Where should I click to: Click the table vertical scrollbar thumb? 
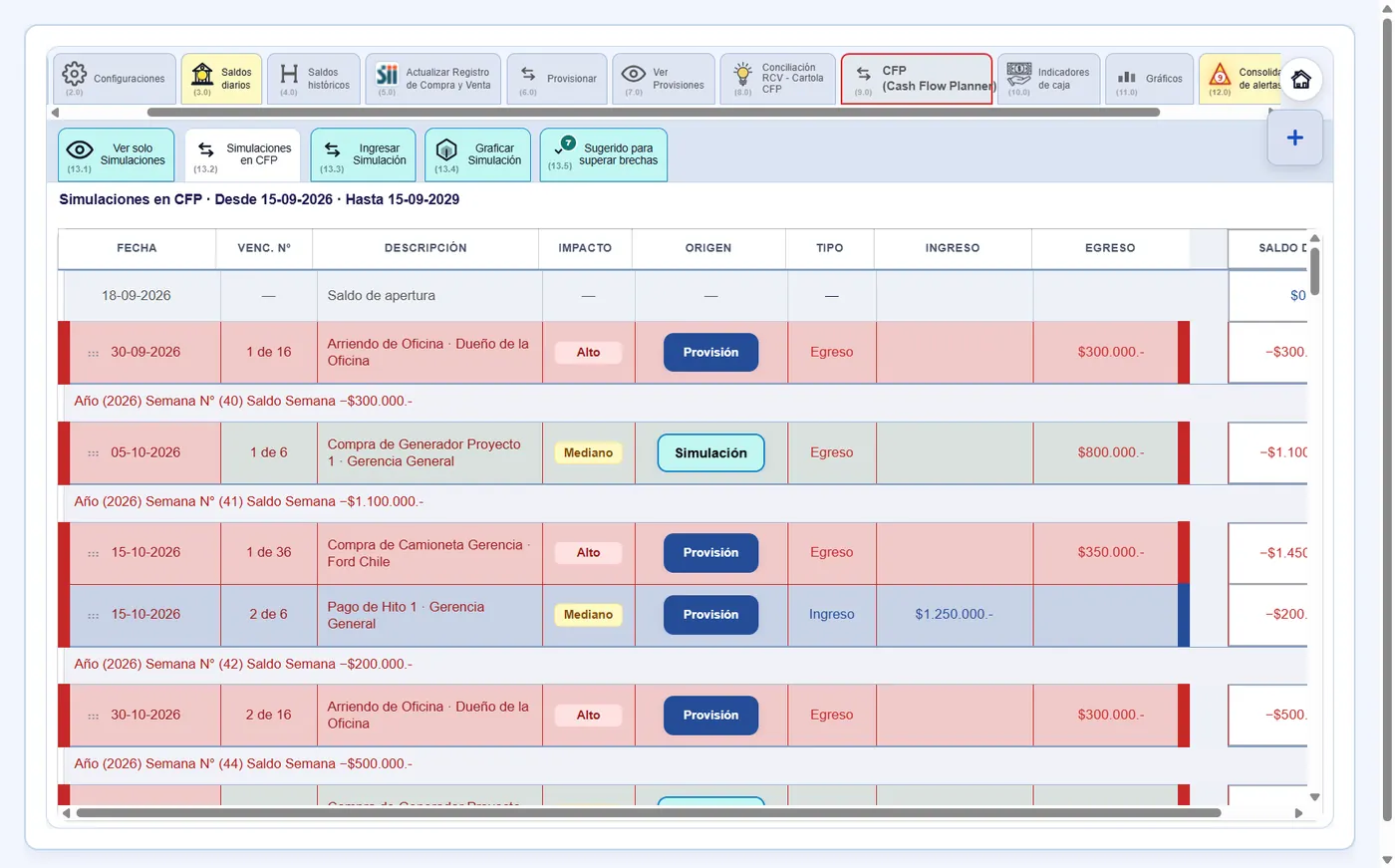coord(1314,270)
